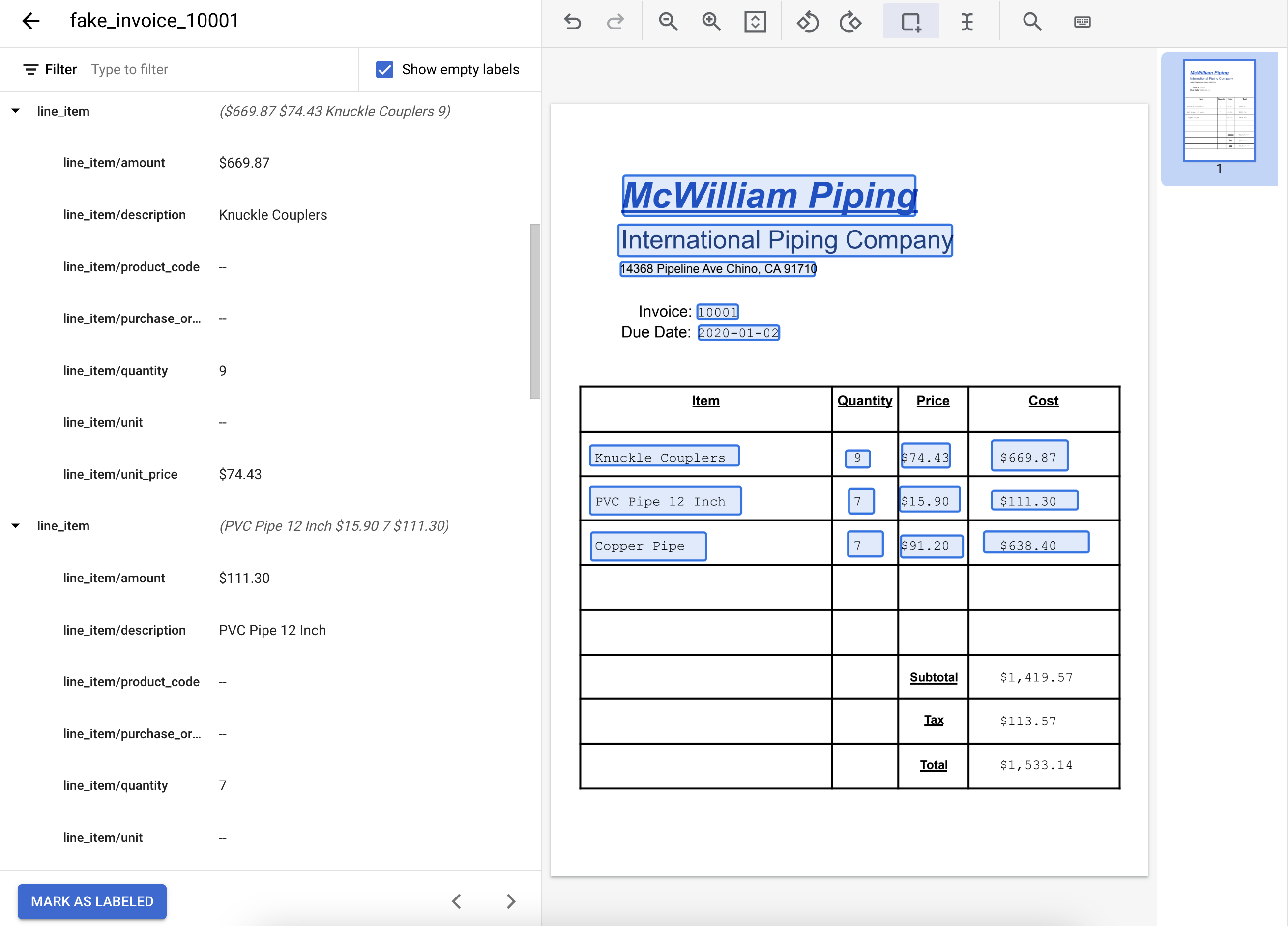Collapse the PVC Pipe 12 Inch line_item group

click(x=16, y=526)
